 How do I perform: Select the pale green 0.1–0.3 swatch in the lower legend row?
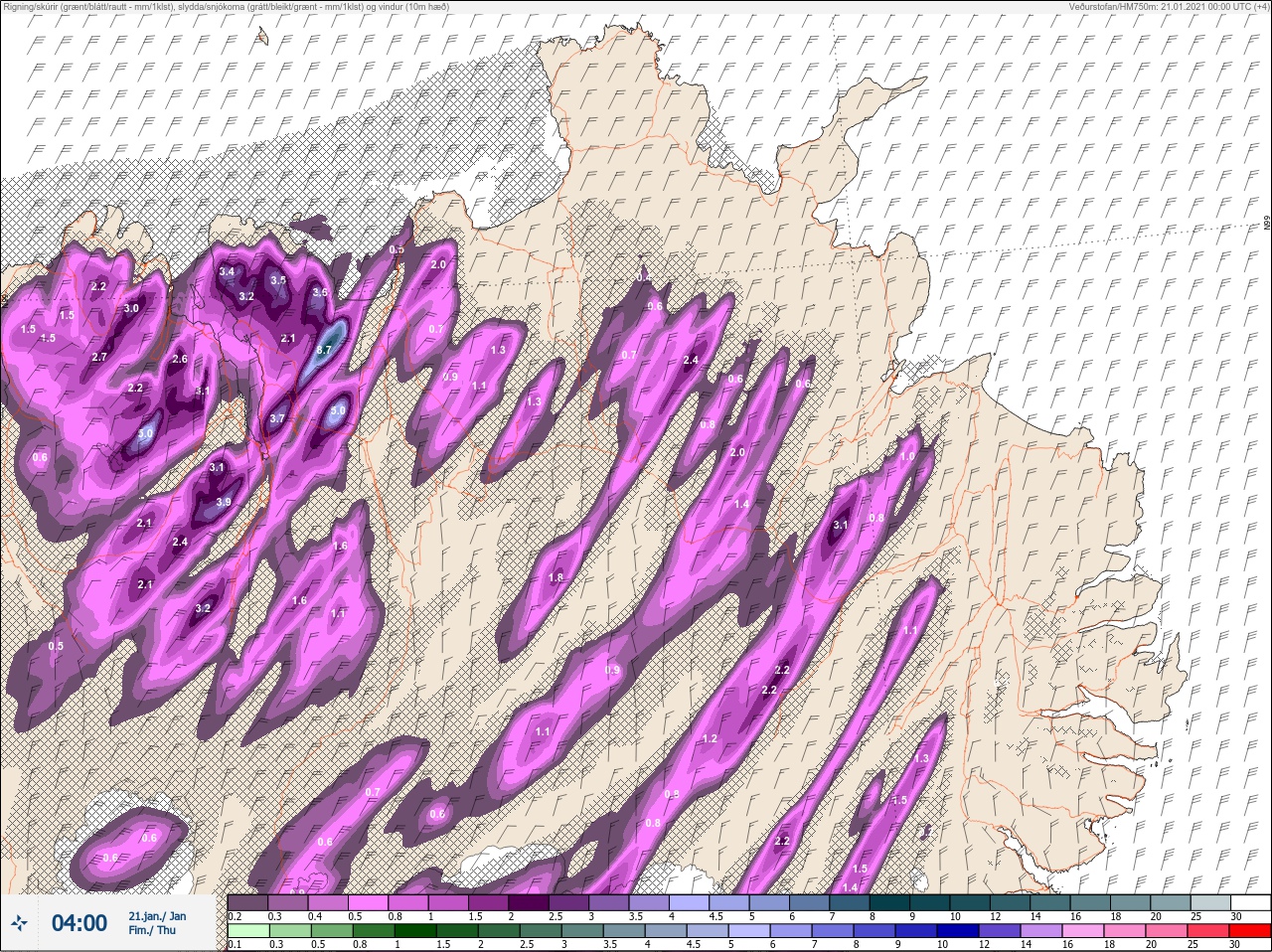click(247, 932)
